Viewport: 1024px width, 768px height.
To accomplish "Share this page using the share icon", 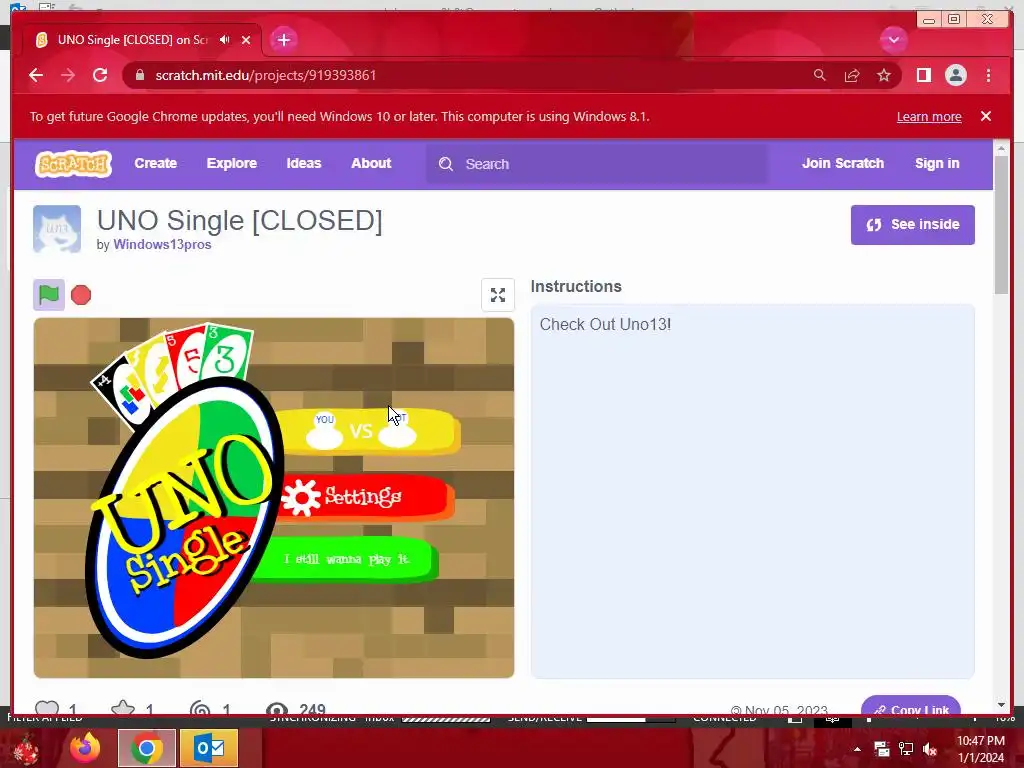I will coord(852,75).
